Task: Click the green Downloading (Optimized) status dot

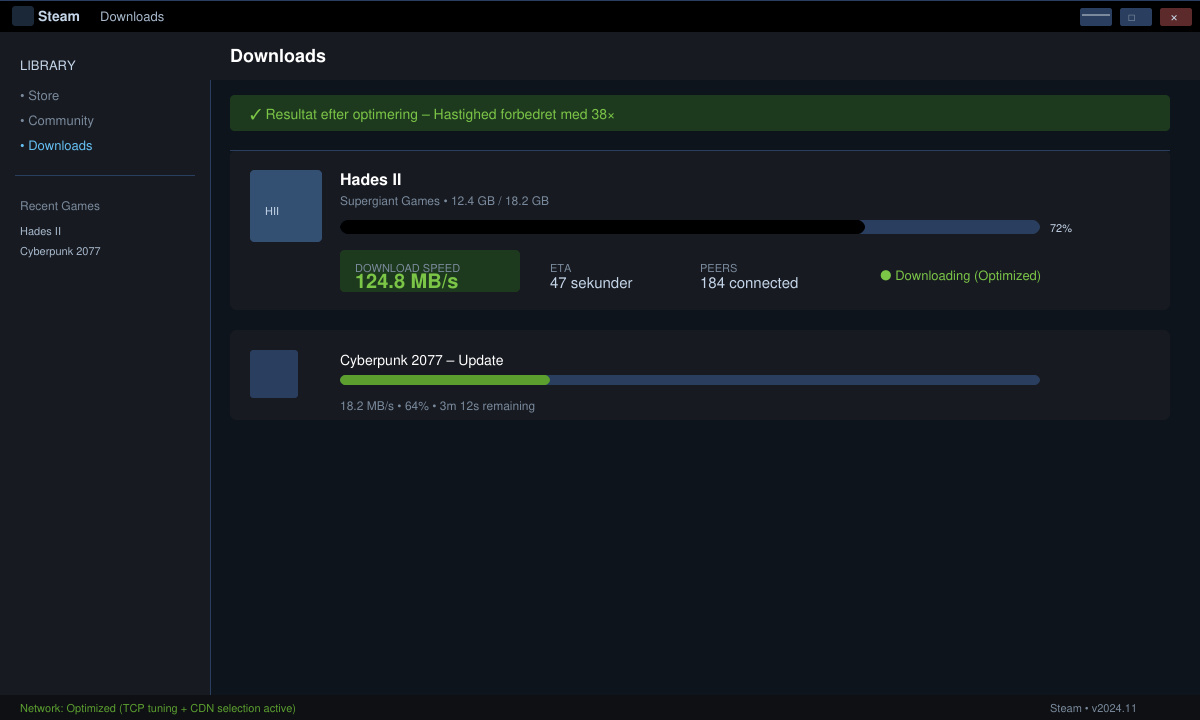Action: click(885, 275)
